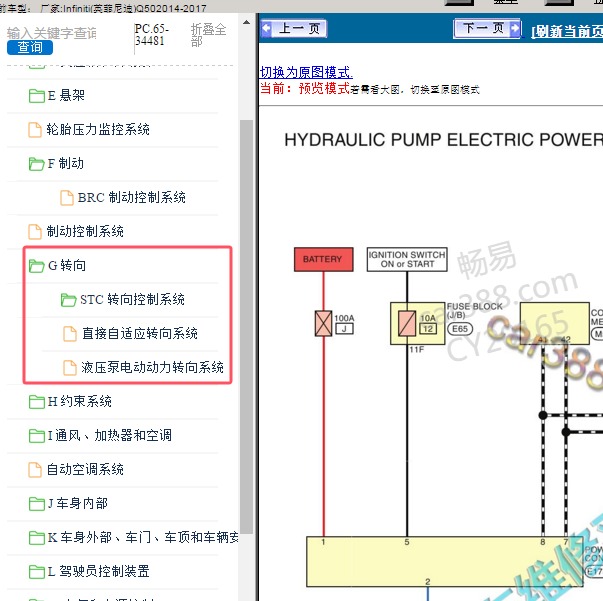Click the 10A fuse symbol in fuse block
This screenshot has height=601, width=603.
tap(407, 323)
